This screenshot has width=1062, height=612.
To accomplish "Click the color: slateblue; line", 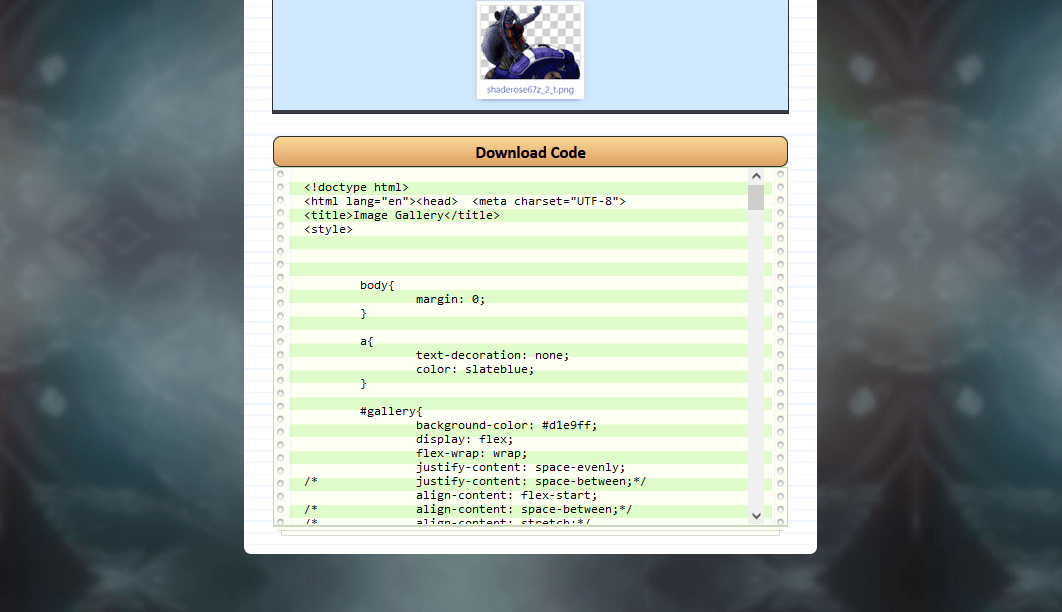I will click(x=475, y=369).
